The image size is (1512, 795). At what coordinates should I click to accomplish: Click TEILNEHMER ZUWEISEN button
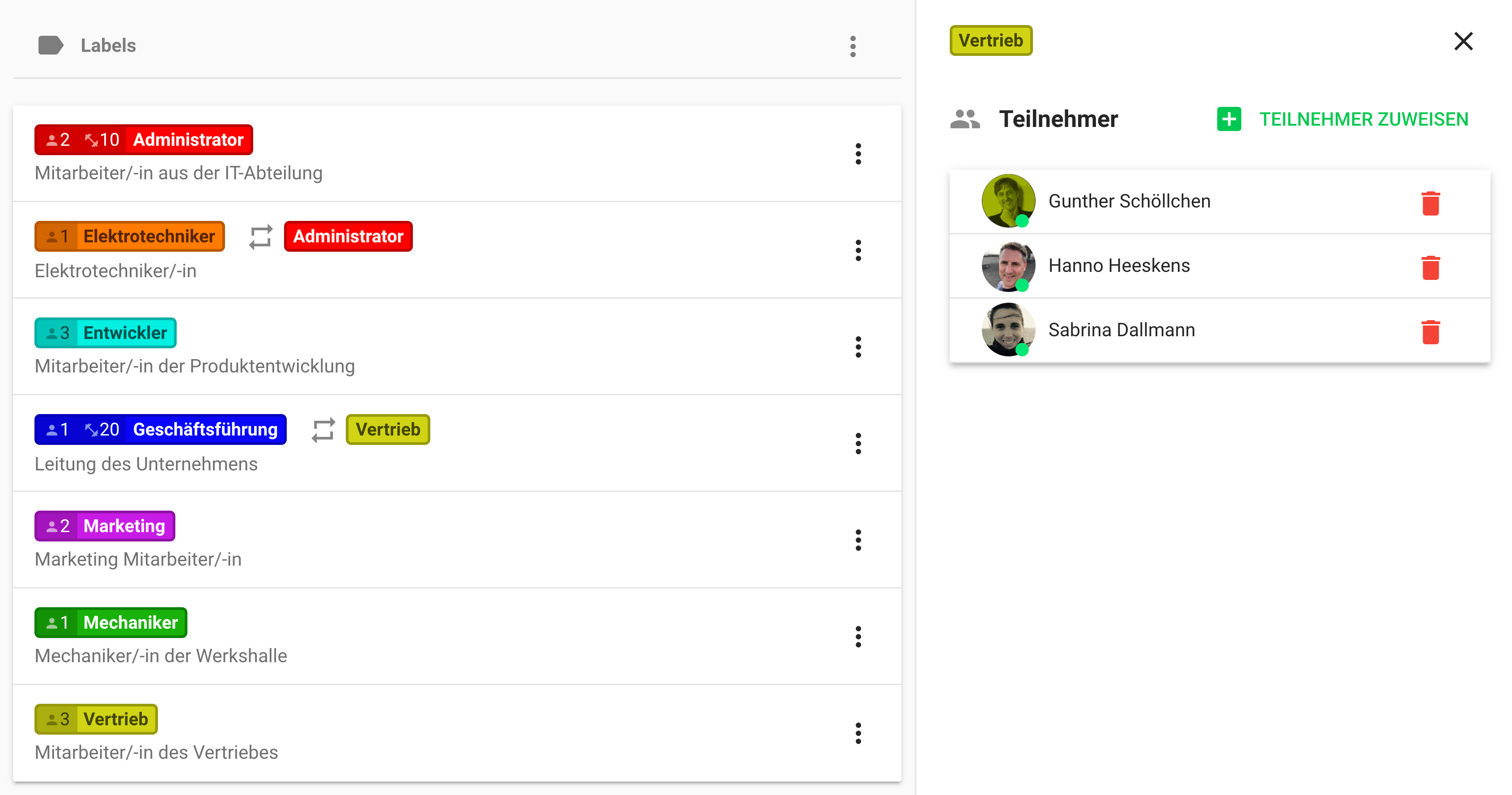click(1363, 119)
